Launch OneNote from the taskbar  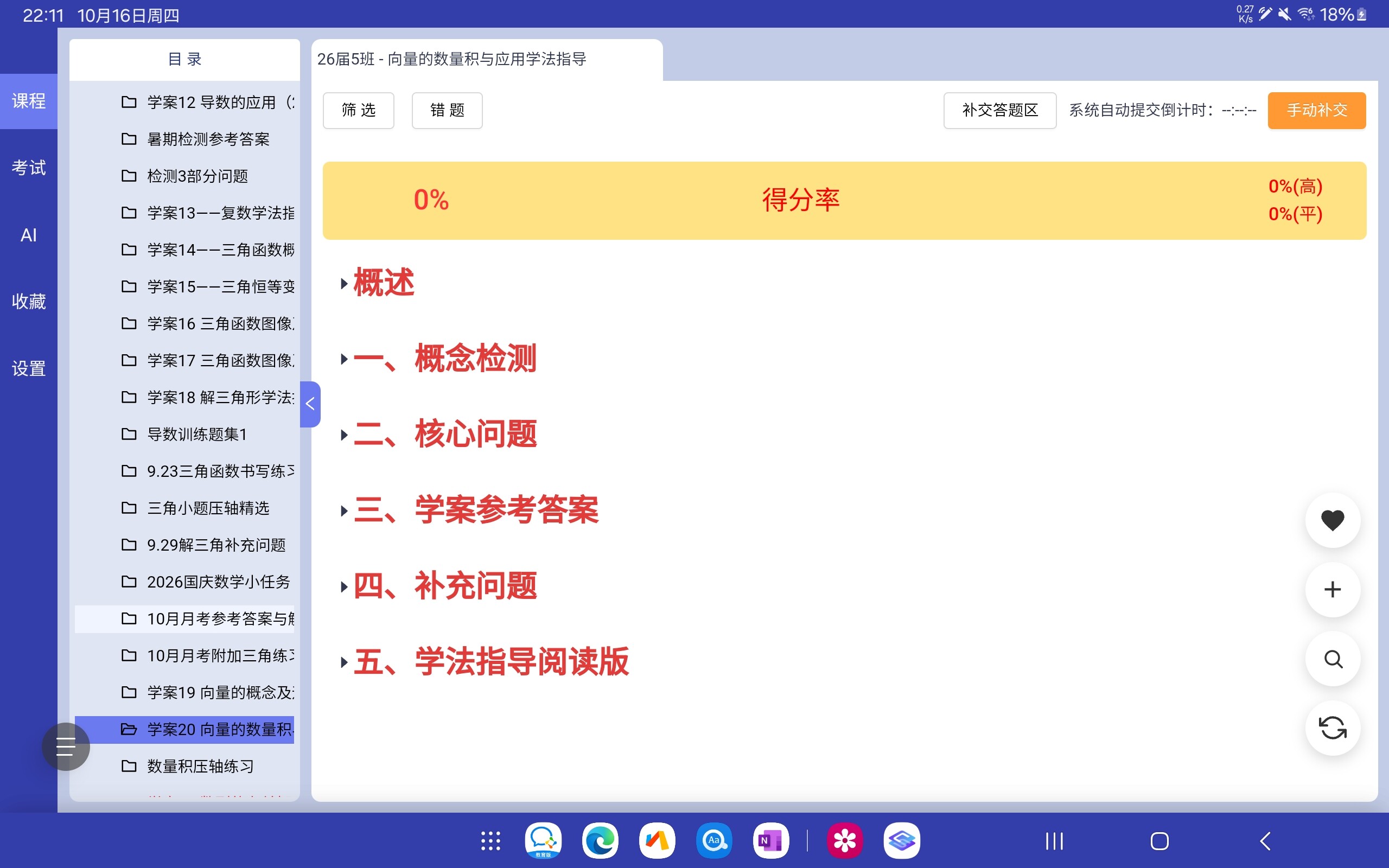pyautogui.click(x=770, y=841)
